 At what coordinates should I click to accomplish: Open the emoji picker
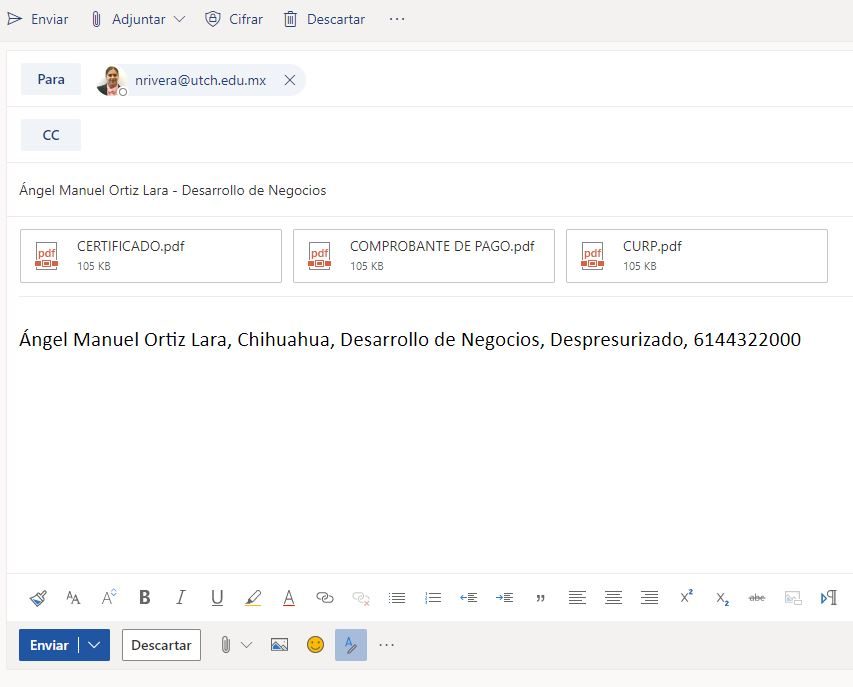coord(316,645)
